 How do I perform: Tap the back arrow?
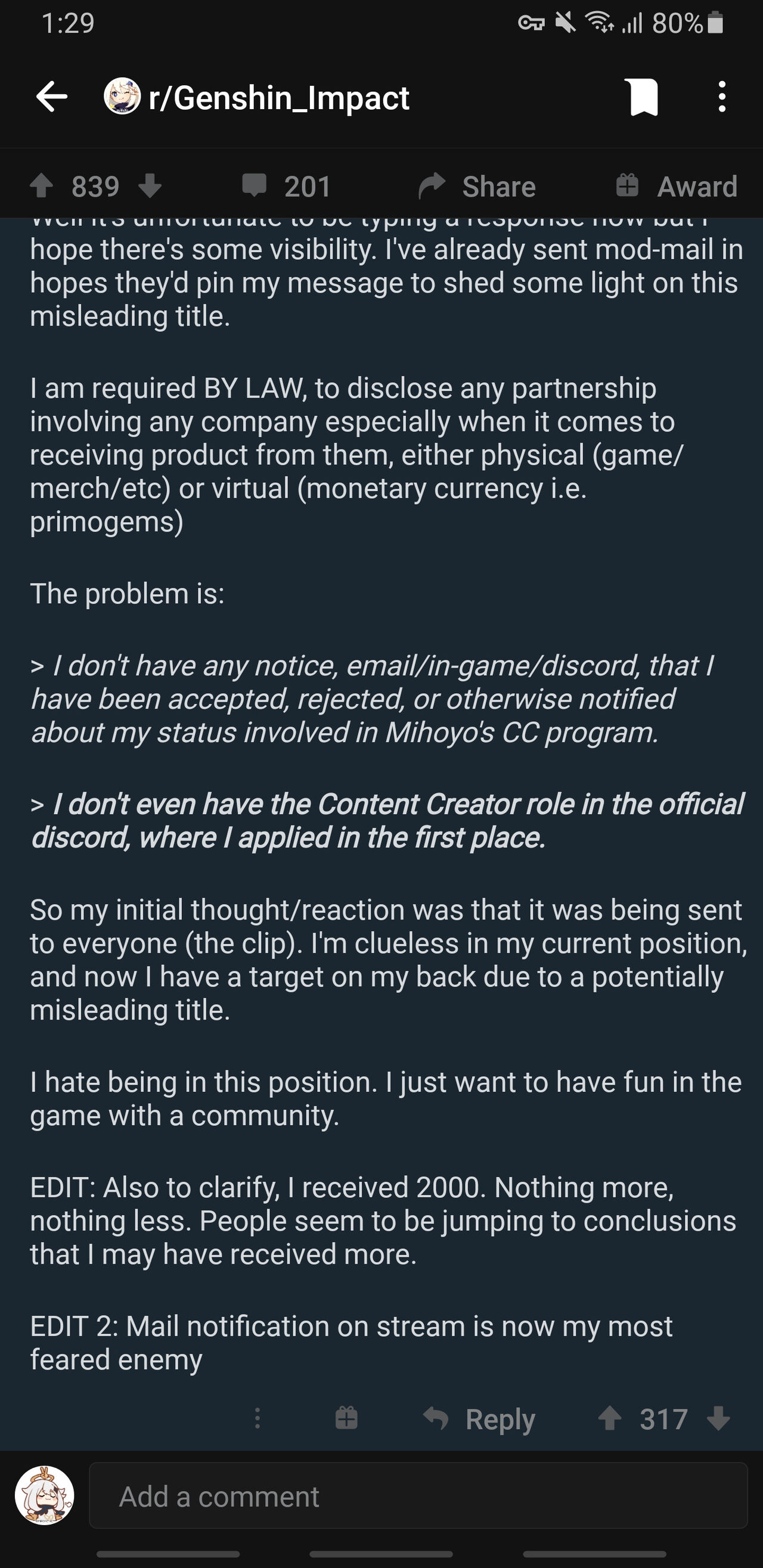click(52, 97)
